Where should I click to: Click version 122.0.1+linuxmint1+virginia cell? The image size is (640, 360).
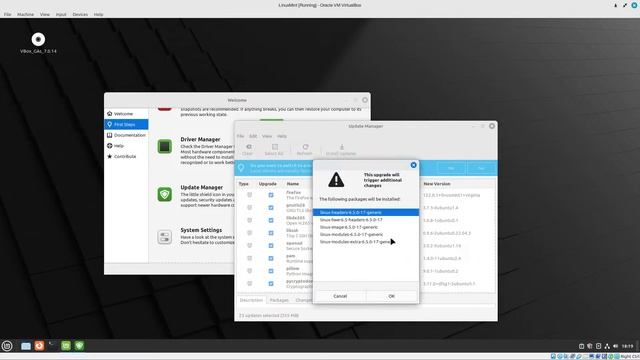tap(451, 195)
